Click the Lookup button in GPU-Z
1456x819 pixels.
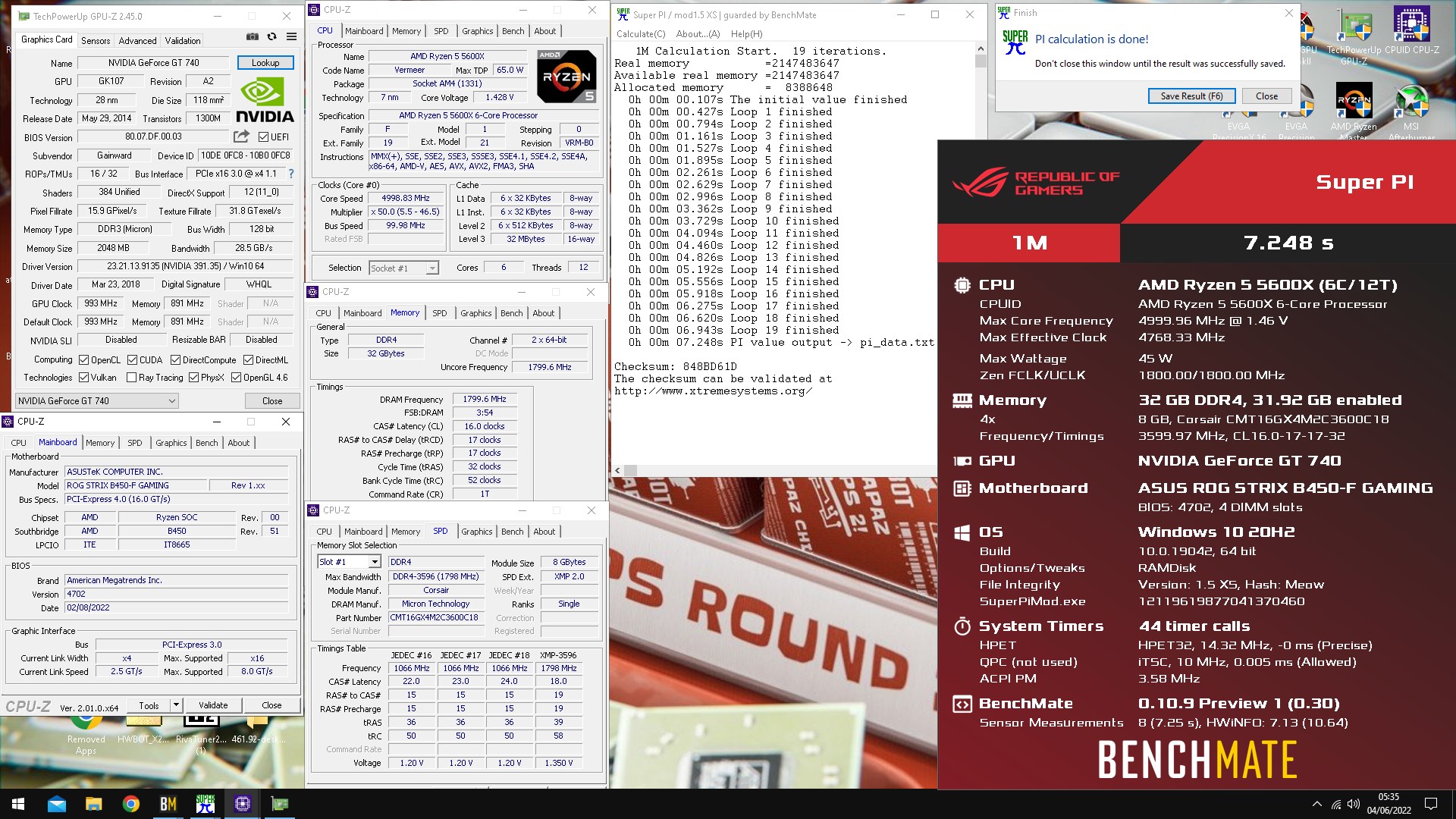265,63
